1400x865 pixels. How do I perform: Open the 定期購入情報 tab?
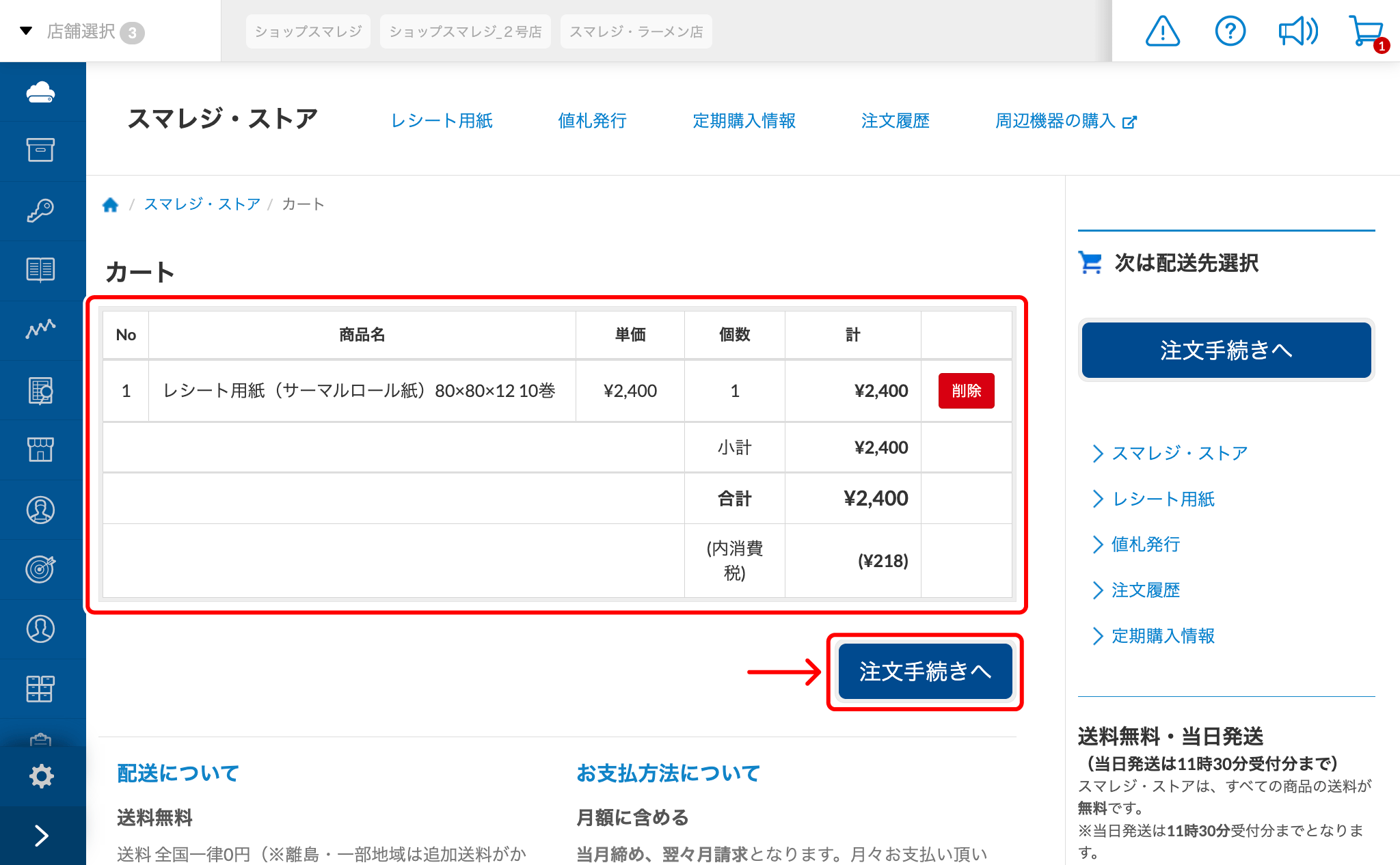point(744,121)
